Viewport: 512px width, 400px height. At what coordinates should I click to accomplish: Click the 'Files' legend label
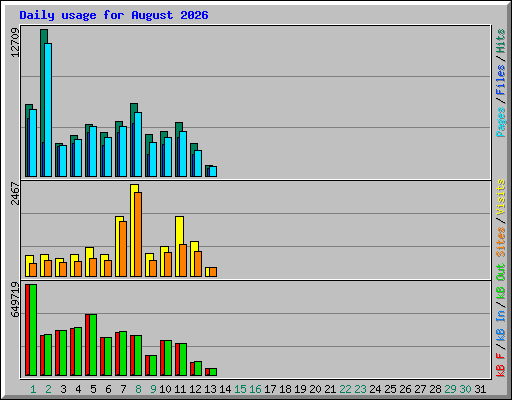[x=500, y=80]
